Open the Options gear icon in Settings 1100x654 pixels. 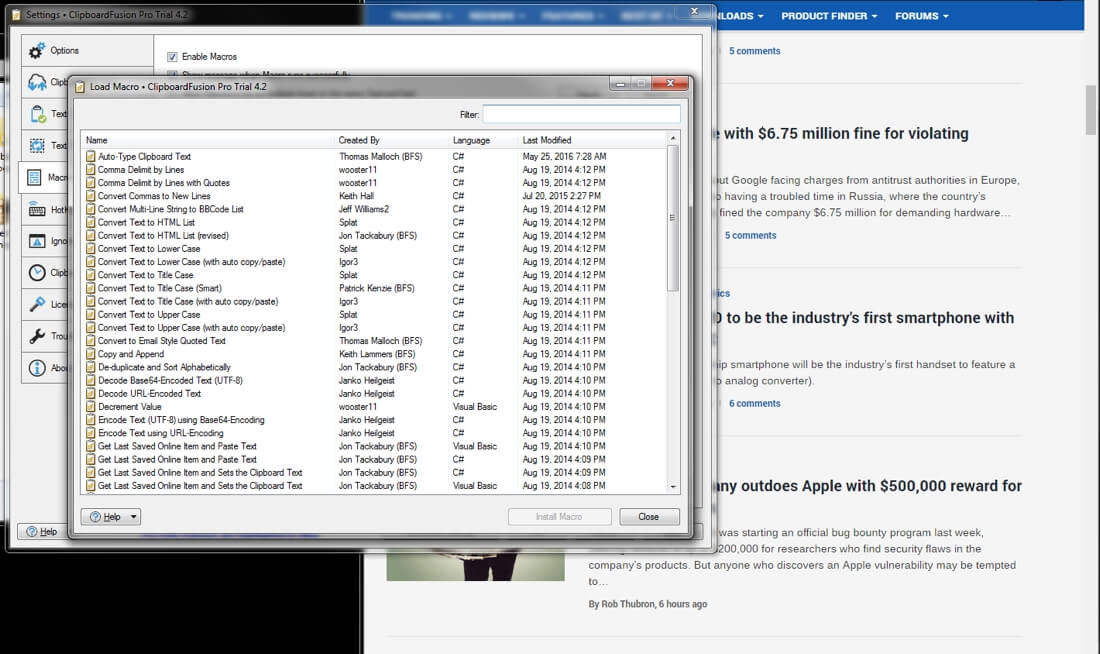click(37, 51)
